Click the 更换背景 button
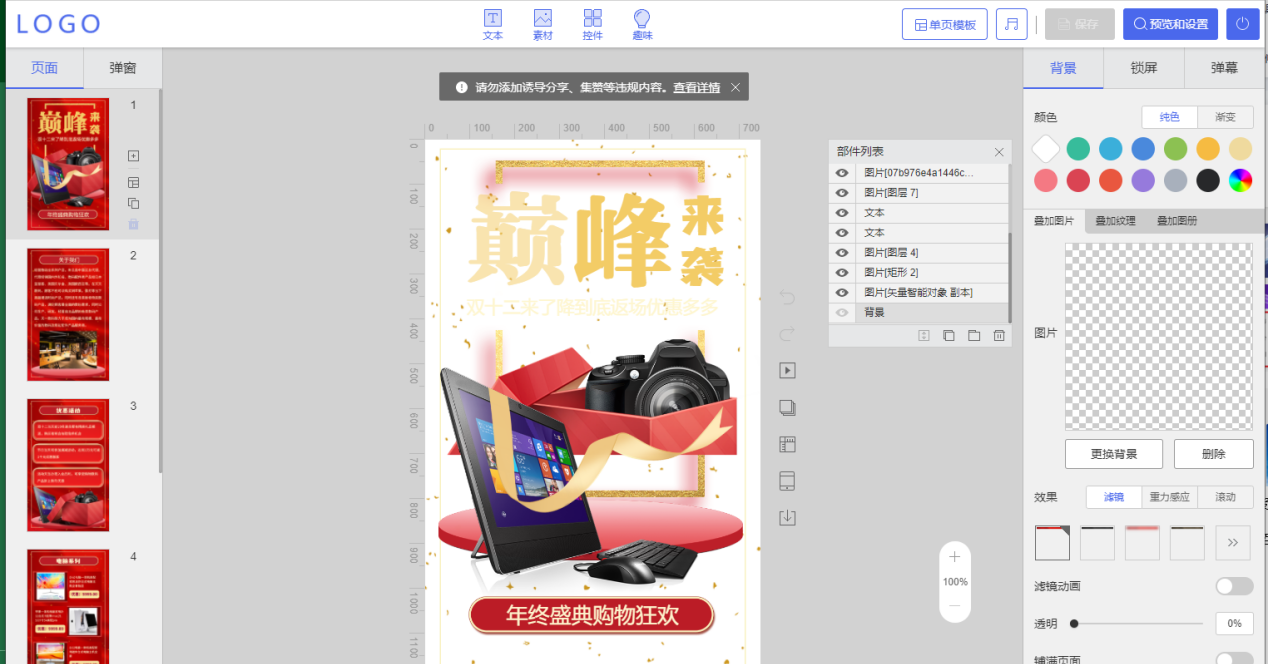The height and width of the screenshot is (664, 1268). 1113,453
